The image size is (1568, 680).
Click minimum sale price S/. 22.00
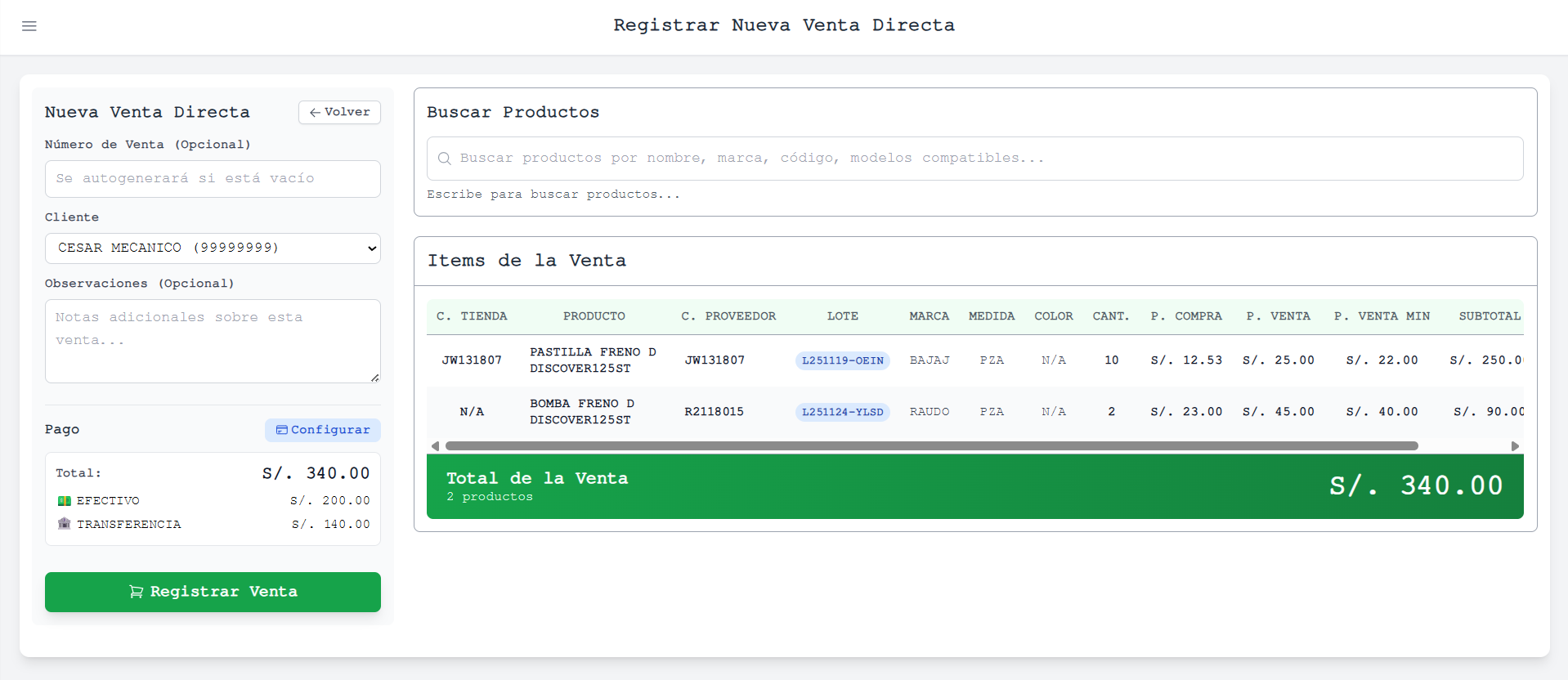[1382, 360]
